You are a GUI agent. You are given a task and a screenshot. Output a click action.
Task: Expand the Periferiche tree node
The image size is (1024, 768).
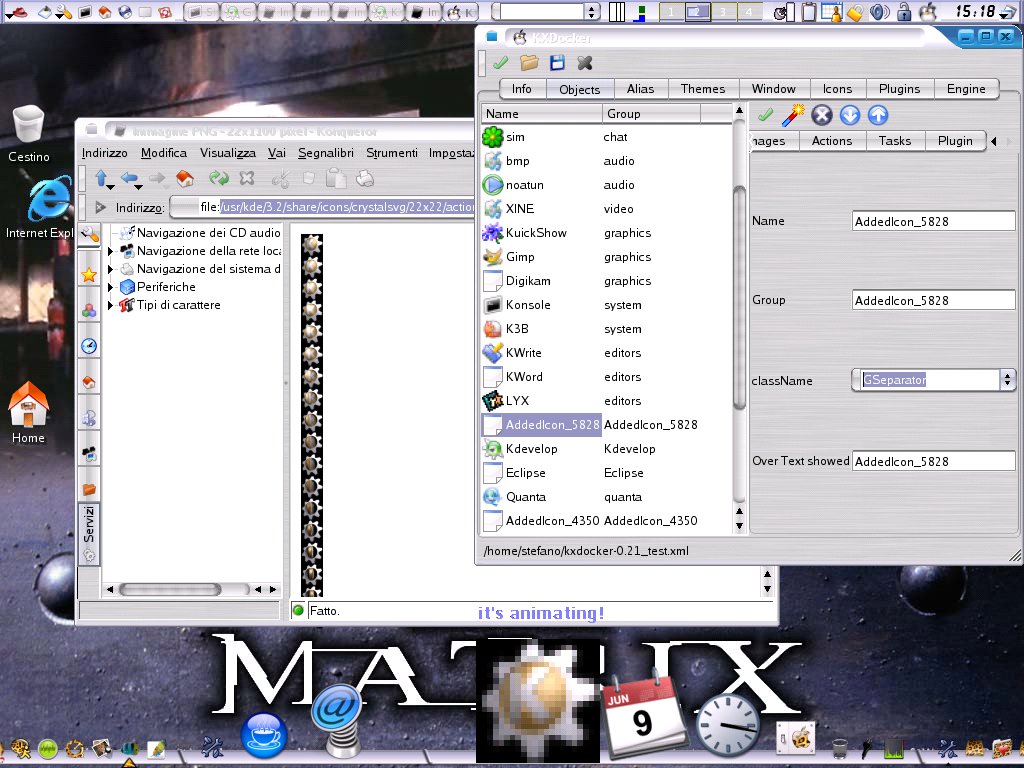coord(110,287)
